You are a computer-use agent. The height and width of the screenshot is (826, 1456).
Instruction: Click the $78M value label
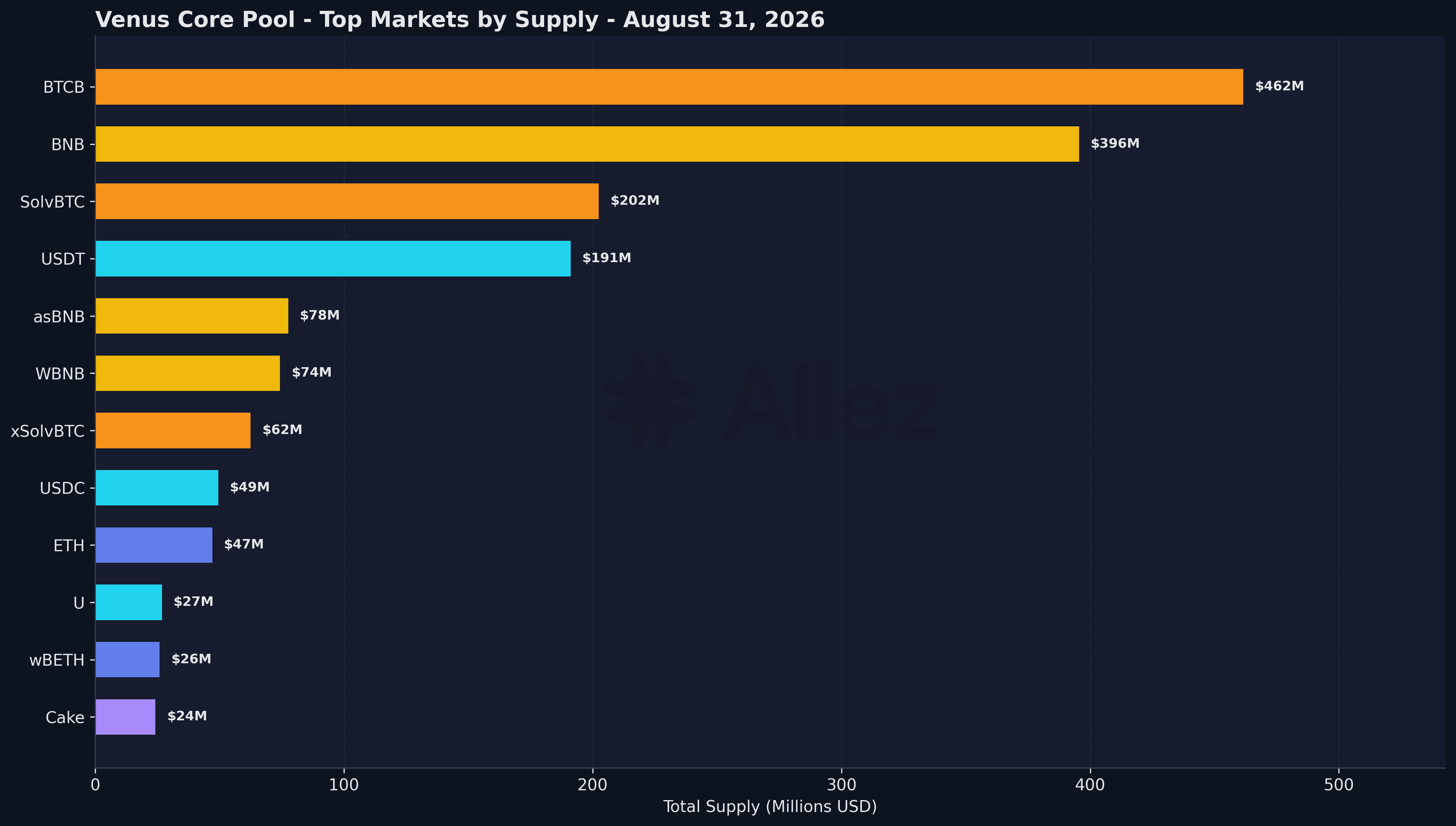(320, 315)
